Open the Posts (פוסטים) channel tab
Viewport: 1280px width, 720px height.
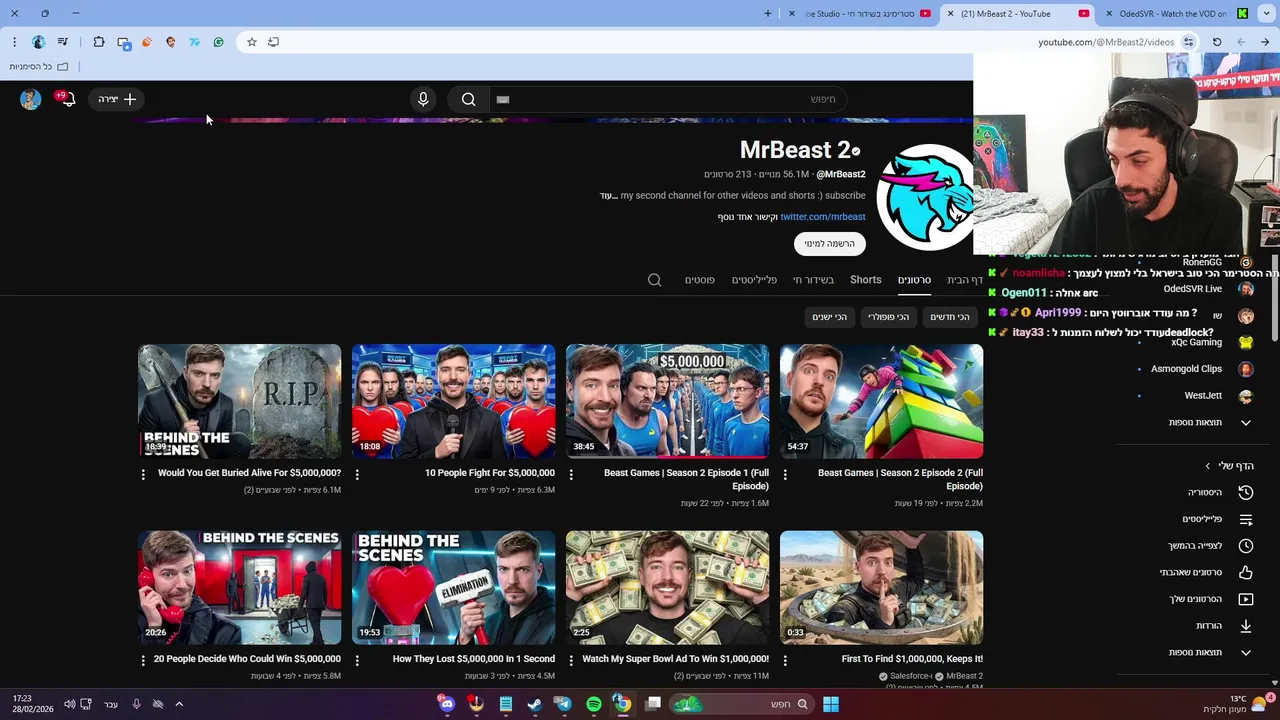tap(700, 280)
